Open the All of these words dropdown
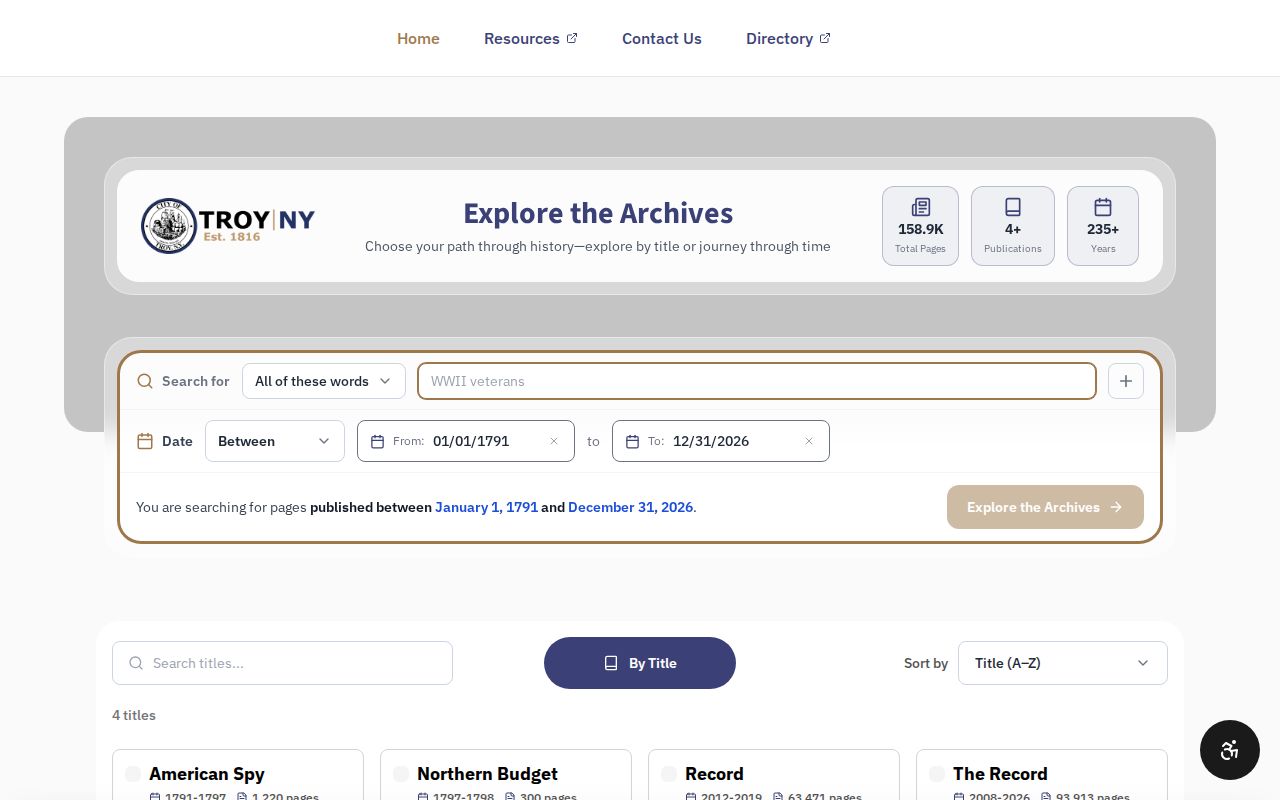Viewport: 1280px width, 800px height. pyautogui.click(x=324, y=381)
